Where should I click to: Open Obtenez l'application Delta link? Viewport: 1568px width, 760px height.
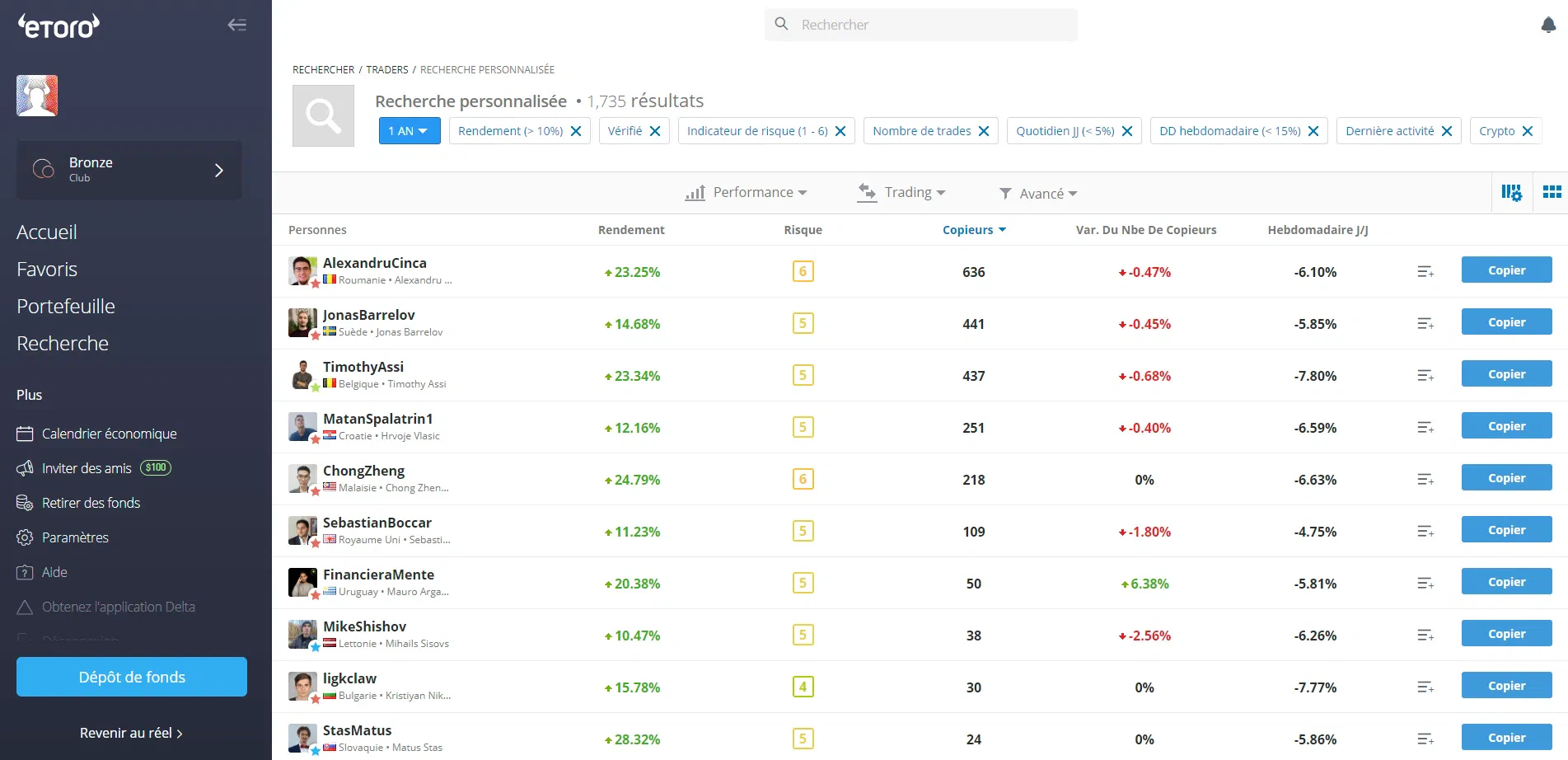[x=106, y=607]
